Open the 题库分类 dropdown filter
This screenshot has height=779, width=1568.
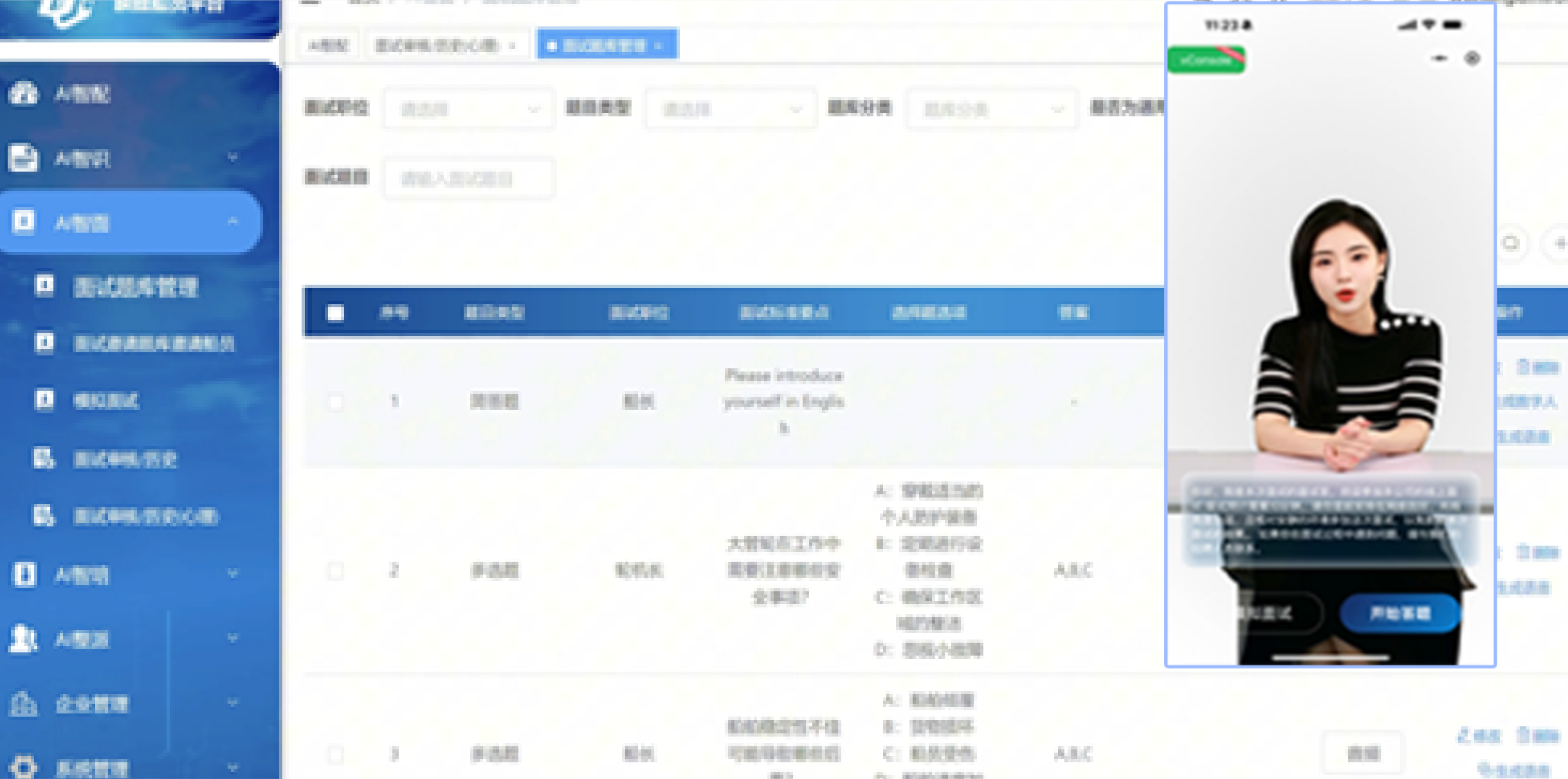[x=992, y=109]
